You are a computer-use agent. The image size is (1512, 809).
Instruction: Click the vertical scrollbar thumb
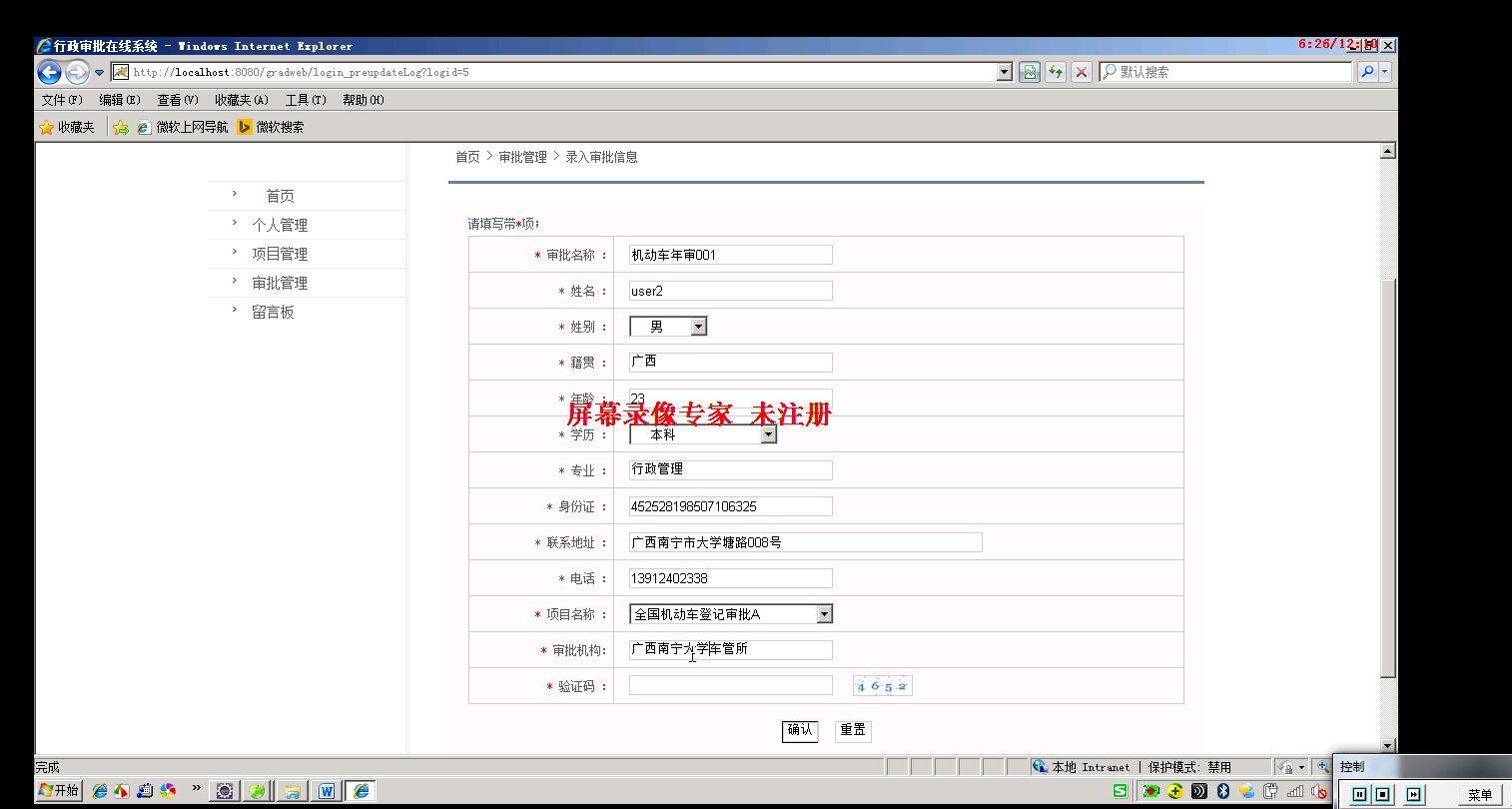click(1387, 477)
